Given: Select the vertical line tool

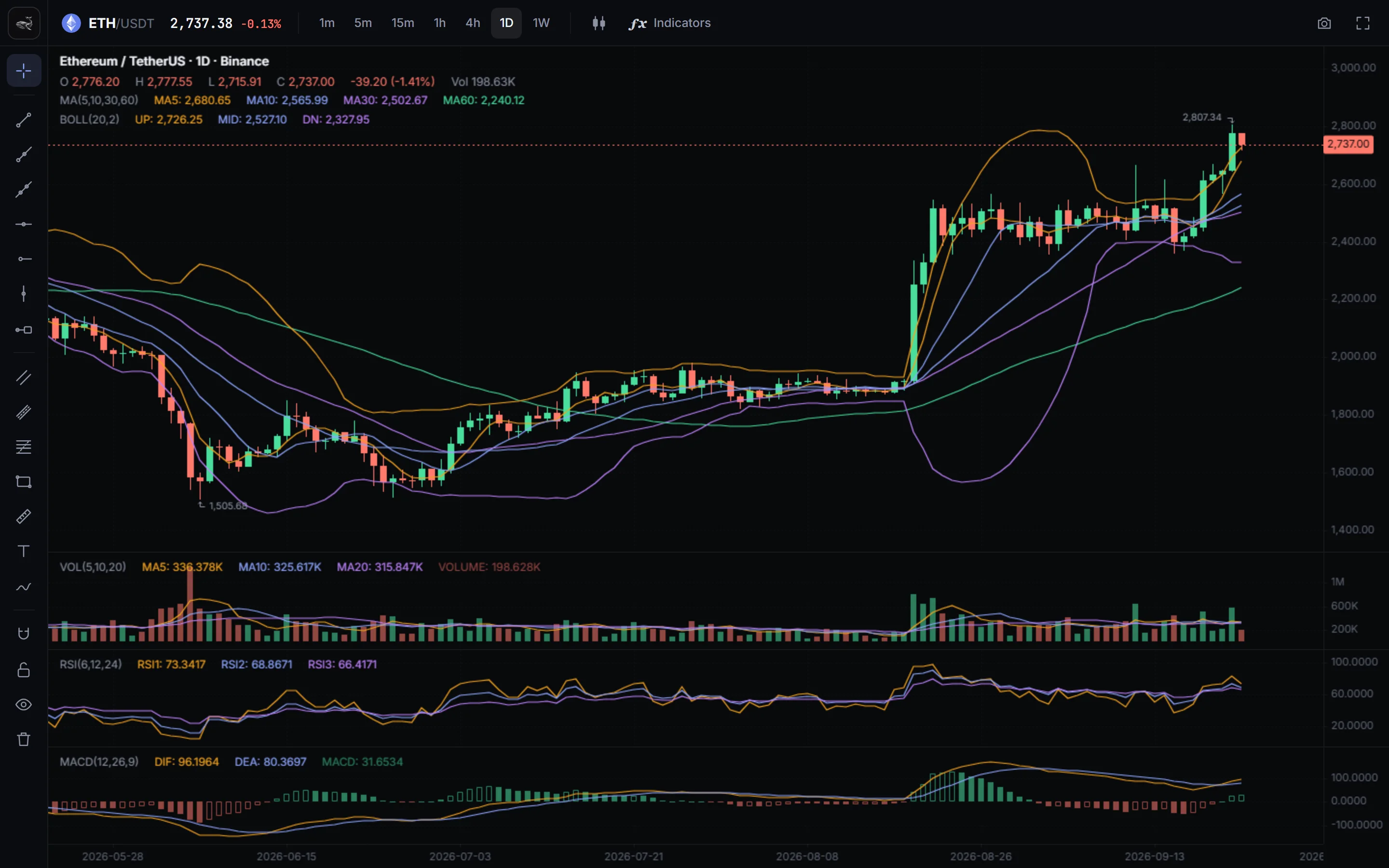Looking at the screenshot, I should (x=24, y=294).
